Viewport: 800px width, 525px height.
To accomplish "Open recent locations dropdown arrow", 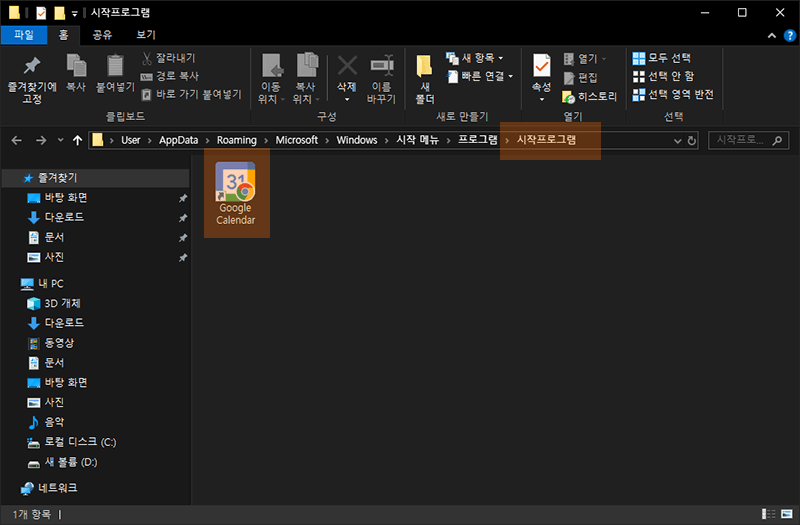I will coord(60,140).
